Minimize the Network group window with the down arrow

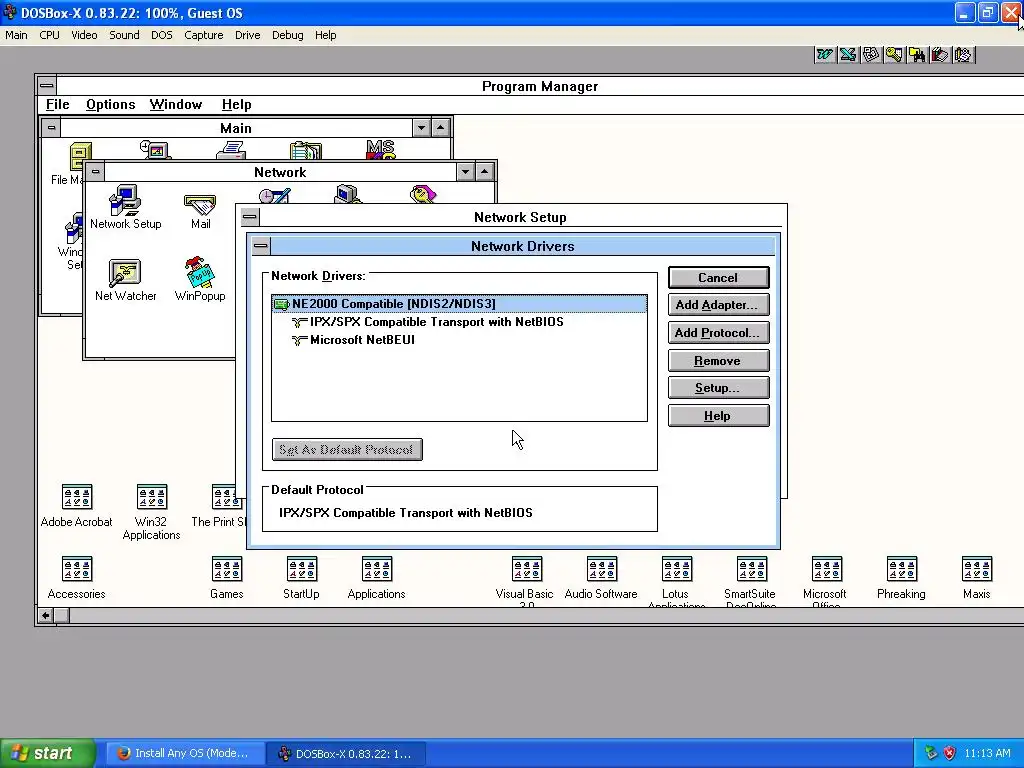tap(465, 172)
